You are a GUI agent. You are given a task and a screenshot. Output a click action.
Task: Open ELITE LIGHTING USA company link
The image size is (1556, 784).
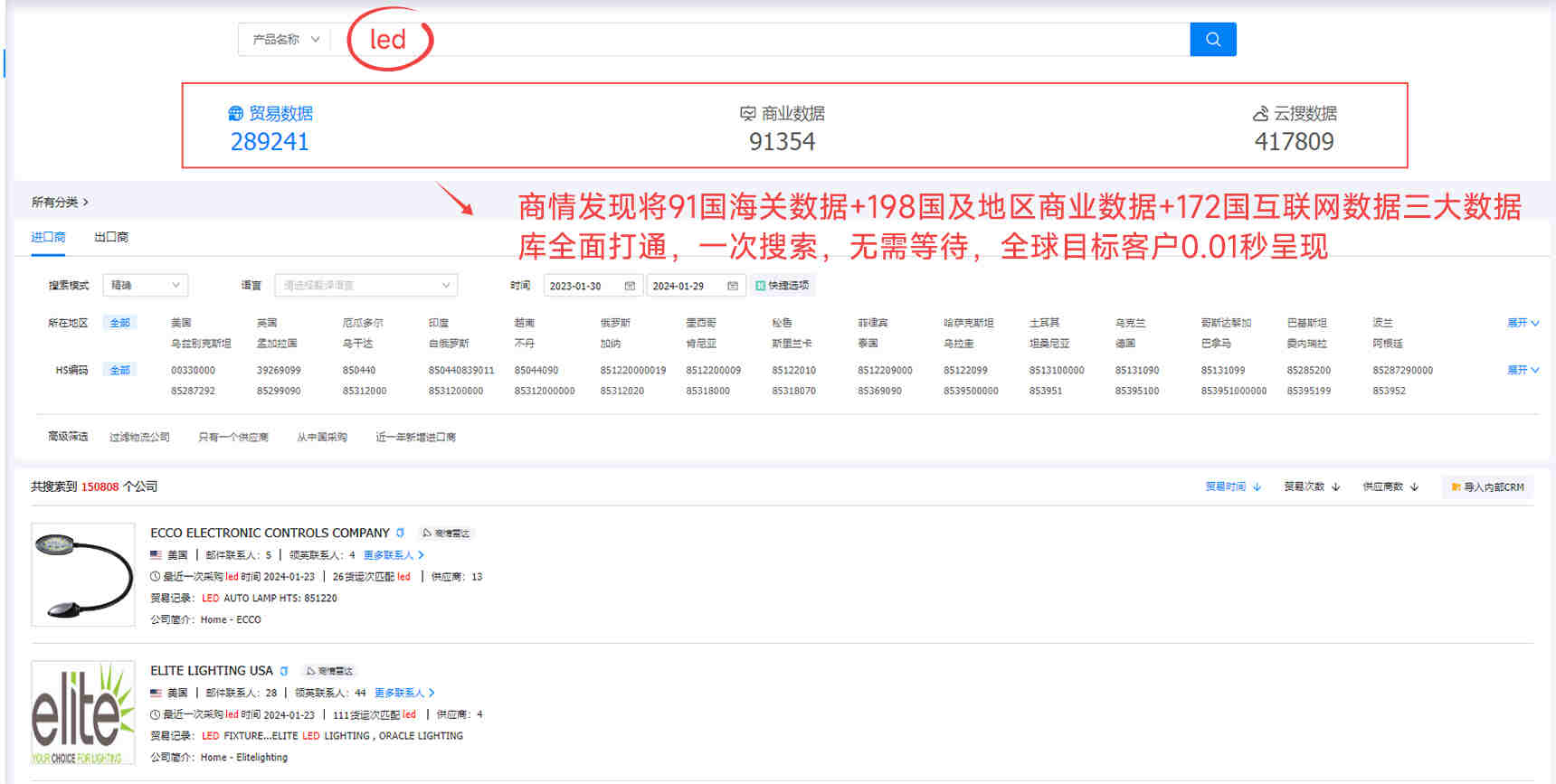point(212,670)
